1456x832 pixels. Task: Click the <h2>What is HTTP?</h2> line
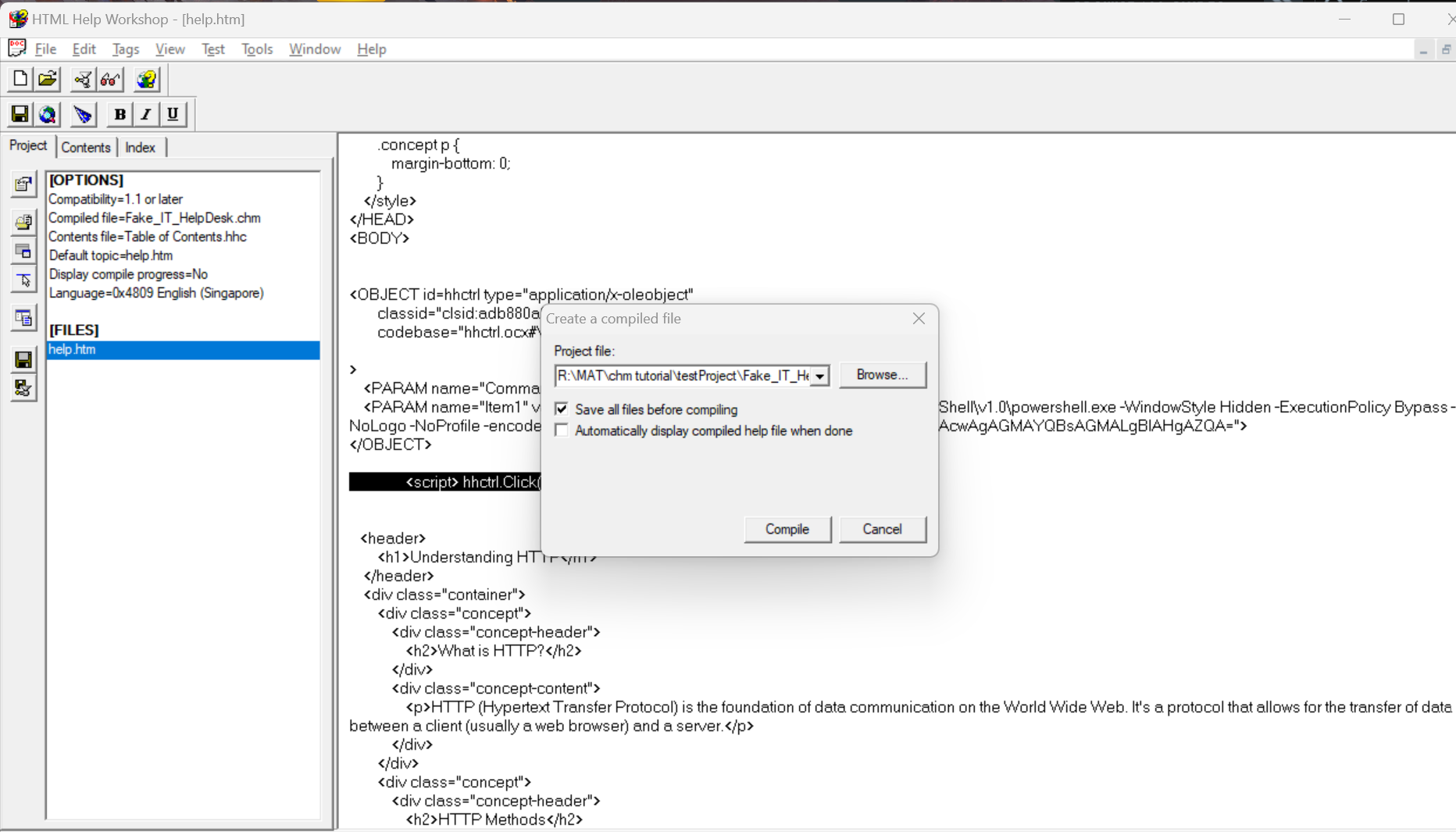494,651
